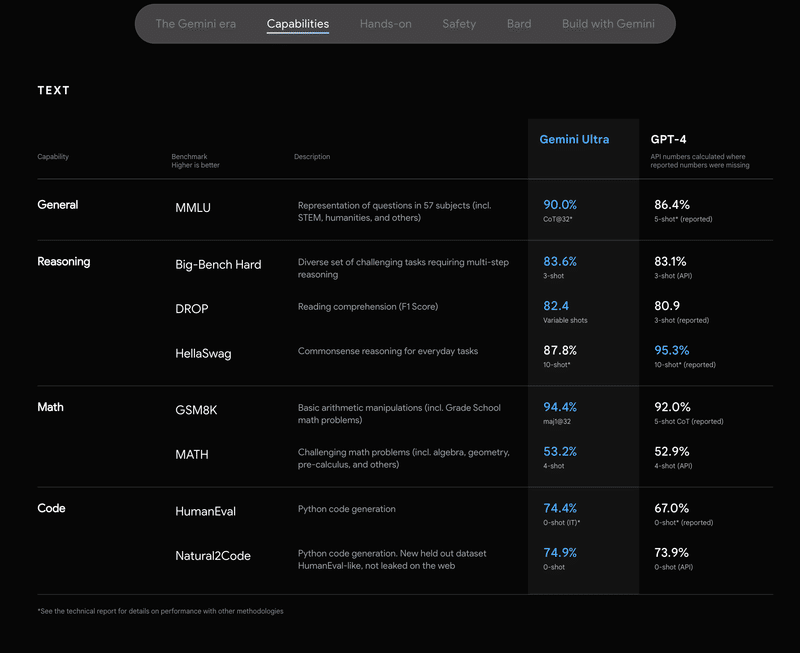Viewport: 800px width, 653px height.
Task: Click the 80.9 DROP score
Action: pyautogui.click(x=667, y=306)
